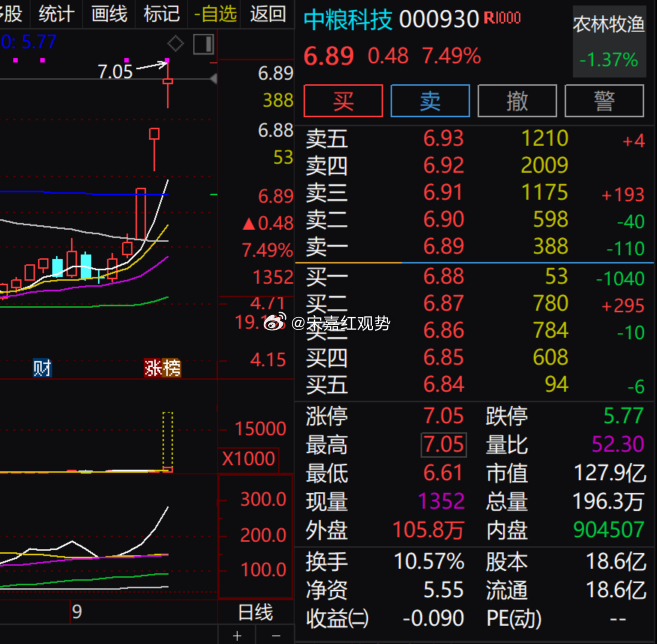The height and width of the screenshot is (644, 657).
Task: Click the dashed yellow latest volume bar
Action: (x=168, y=442)
